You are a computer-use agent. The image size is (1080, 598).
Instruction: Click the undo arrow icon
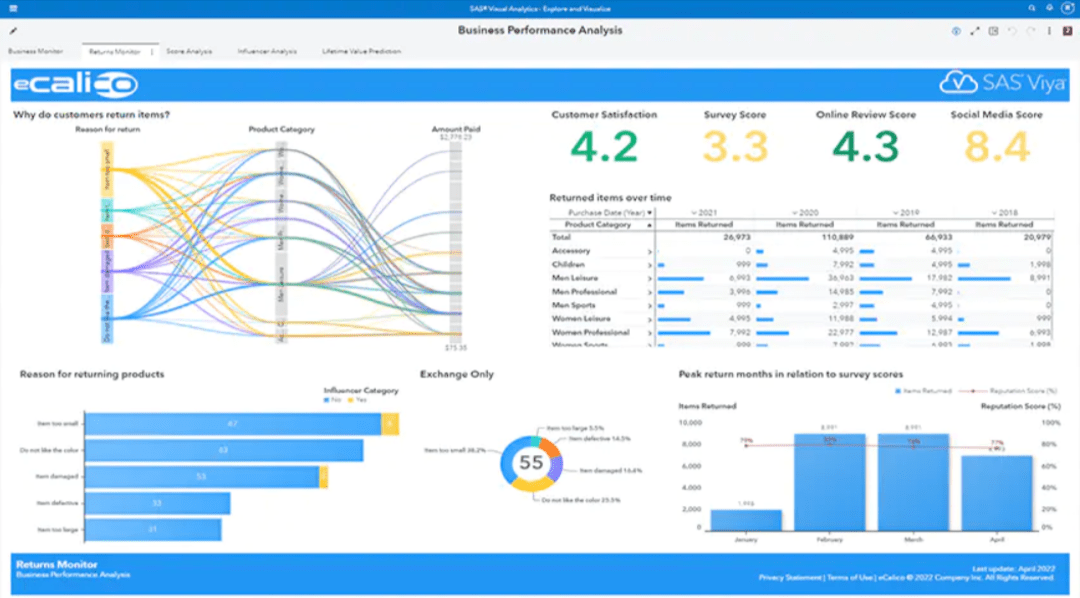point(1013,31)
